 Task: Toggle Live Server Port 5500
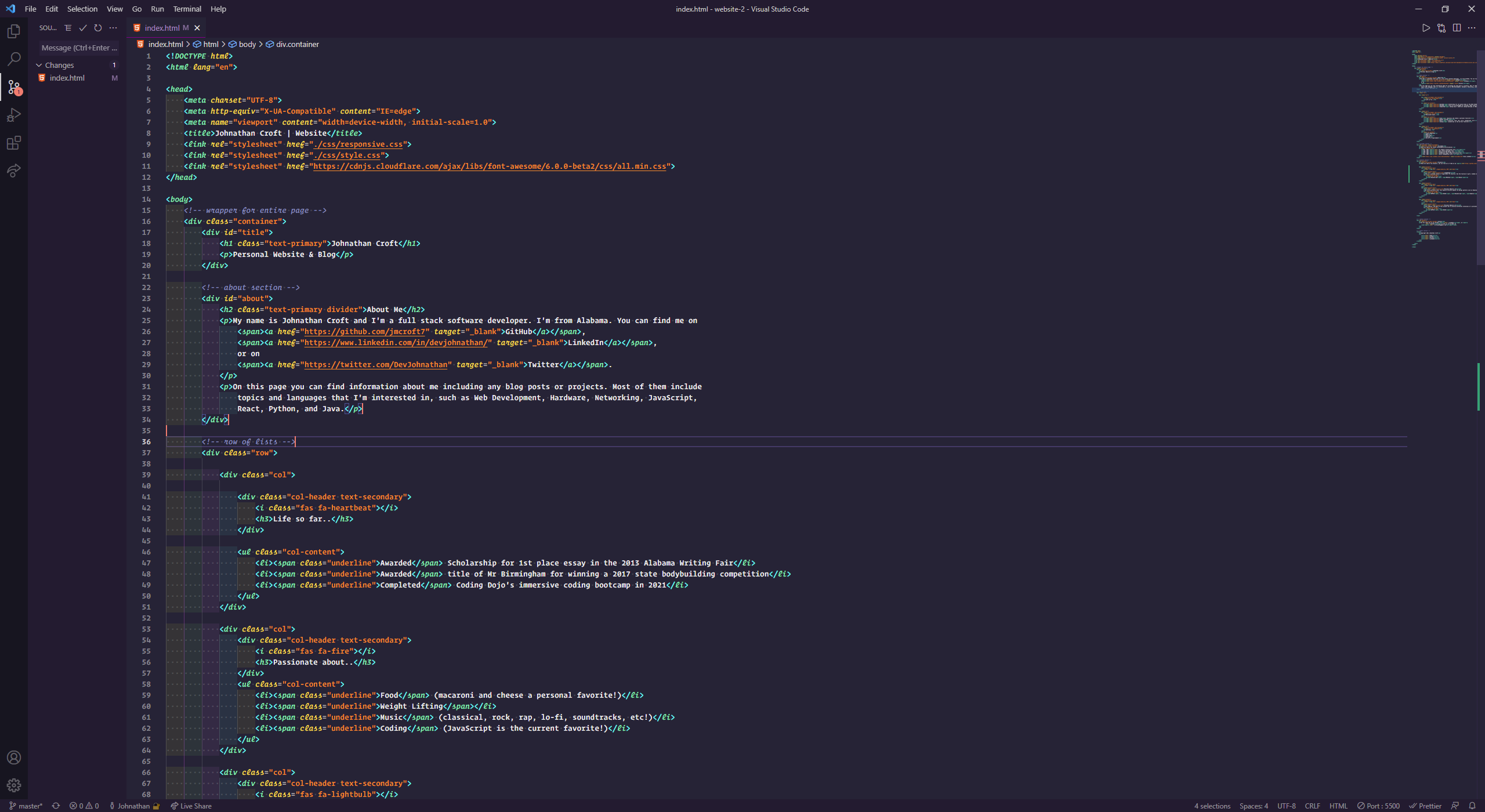click(x=1378, y=806)
